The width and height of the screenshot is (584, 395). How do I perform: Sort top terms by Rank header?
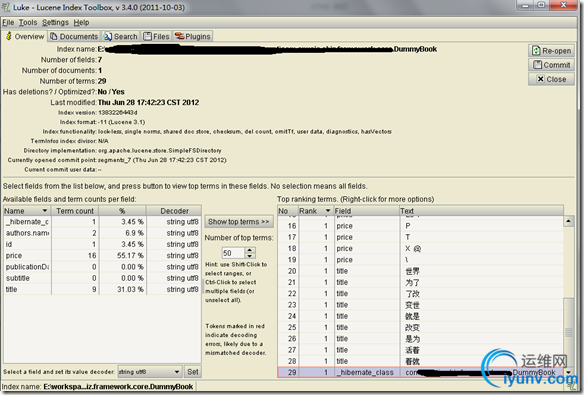coord(315,211)
